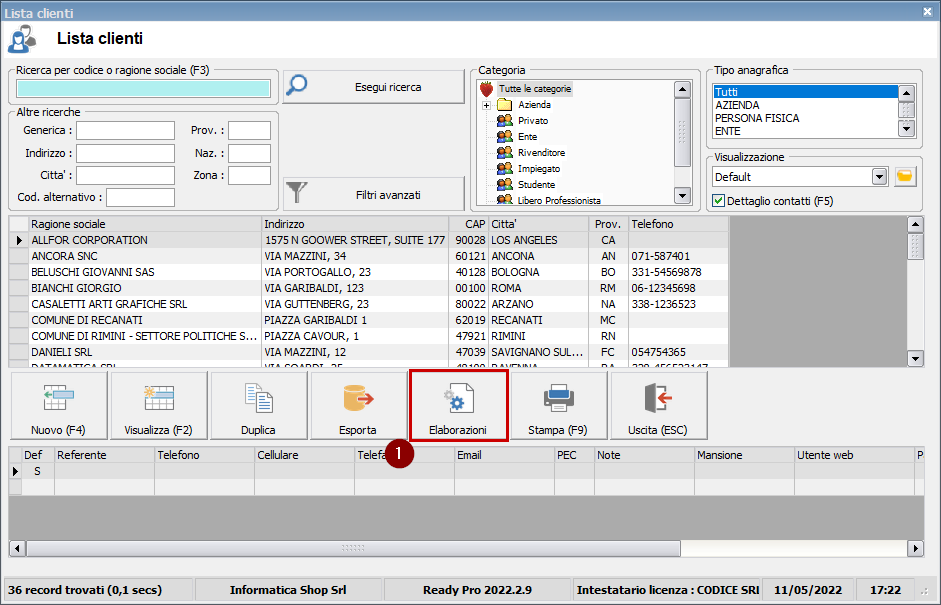Select the BIANCHI GIORGIO row
The image size is (941, 605).
coord(368,288)
